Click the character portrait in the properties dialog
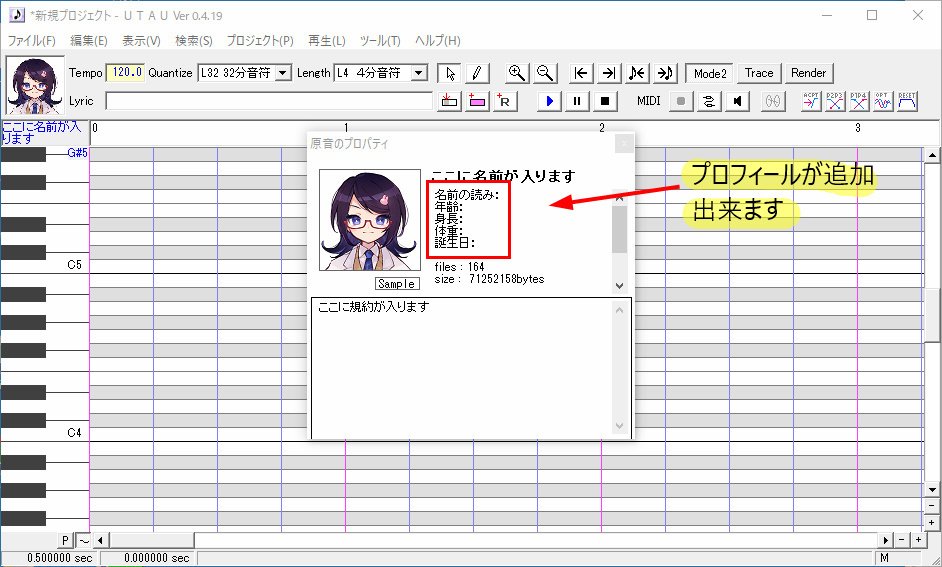This screenshot has height=567, width=942. click(x=369, y=220)
